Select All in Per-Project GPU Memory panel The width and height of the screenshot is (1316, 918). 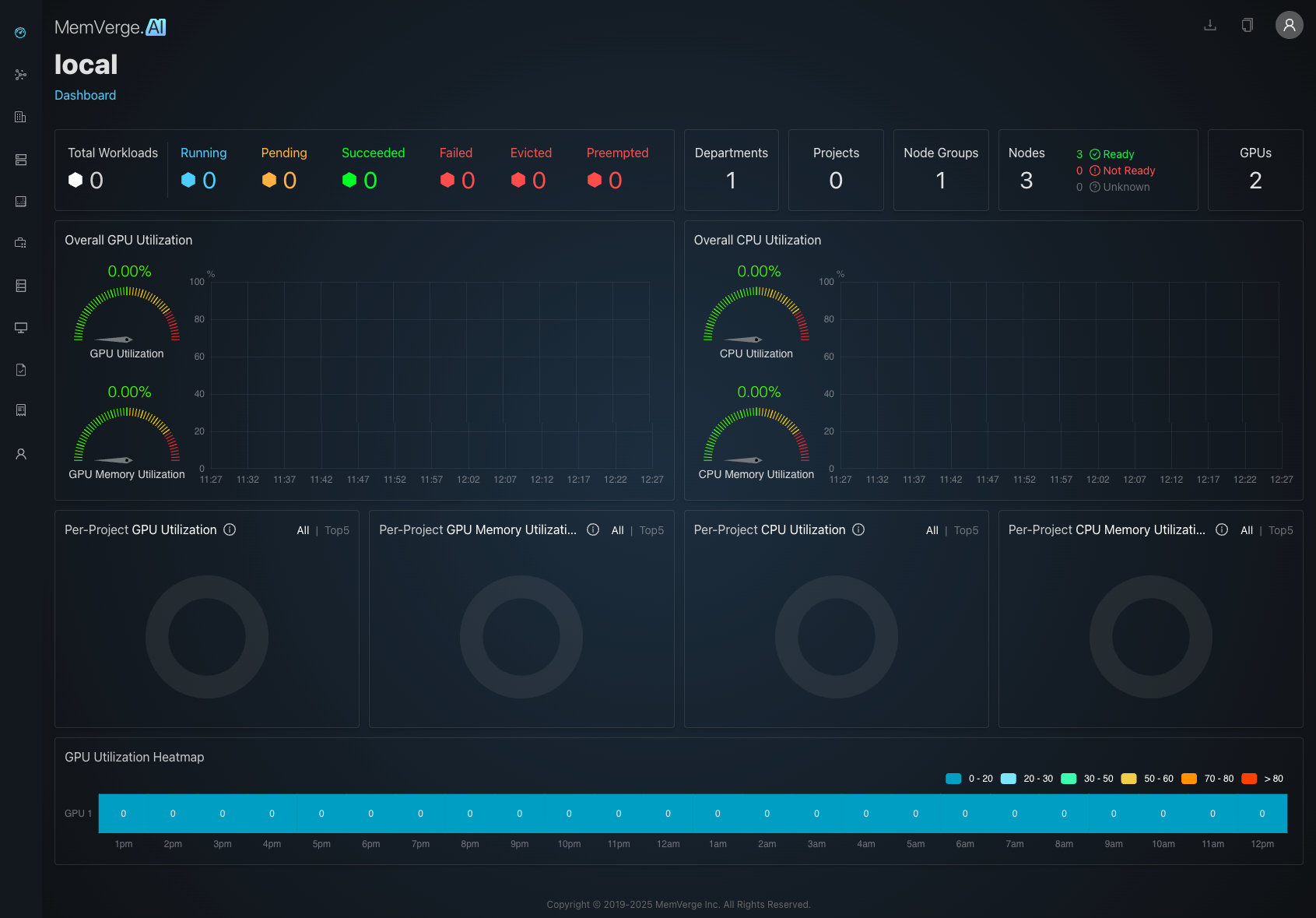[x=617, y=530]
